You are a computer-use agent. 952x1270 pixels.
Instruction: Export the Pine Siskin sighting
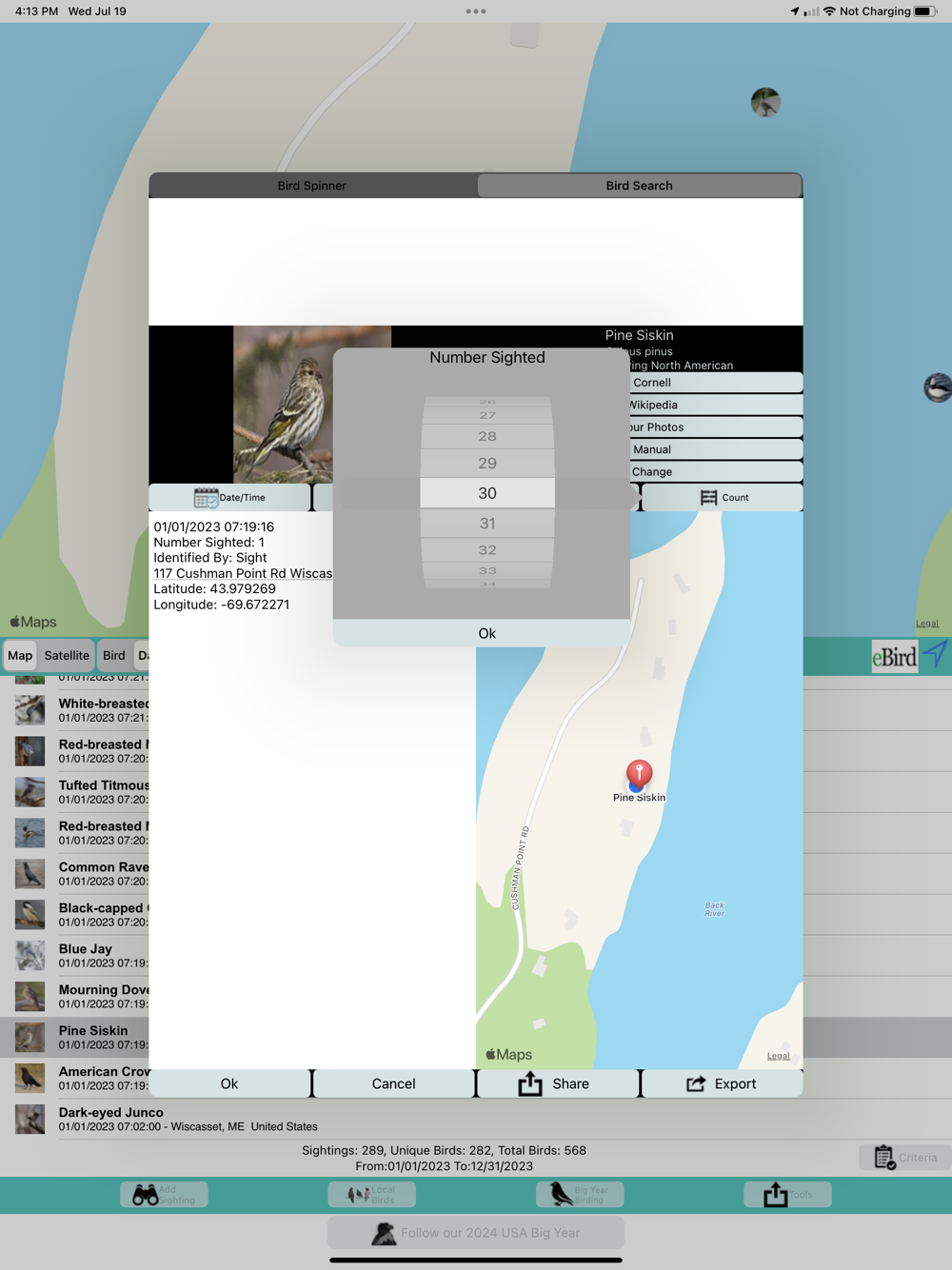723,1083
